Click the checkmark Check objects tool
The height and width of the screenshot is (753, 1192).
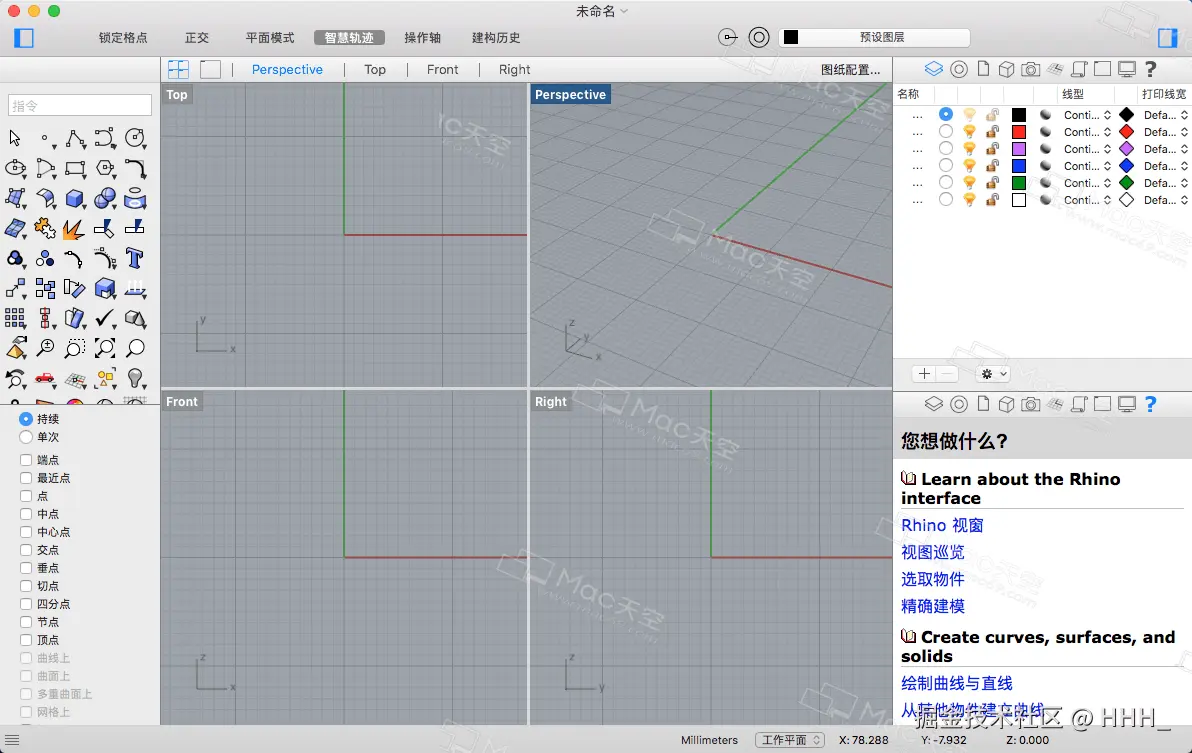[105, 318]
